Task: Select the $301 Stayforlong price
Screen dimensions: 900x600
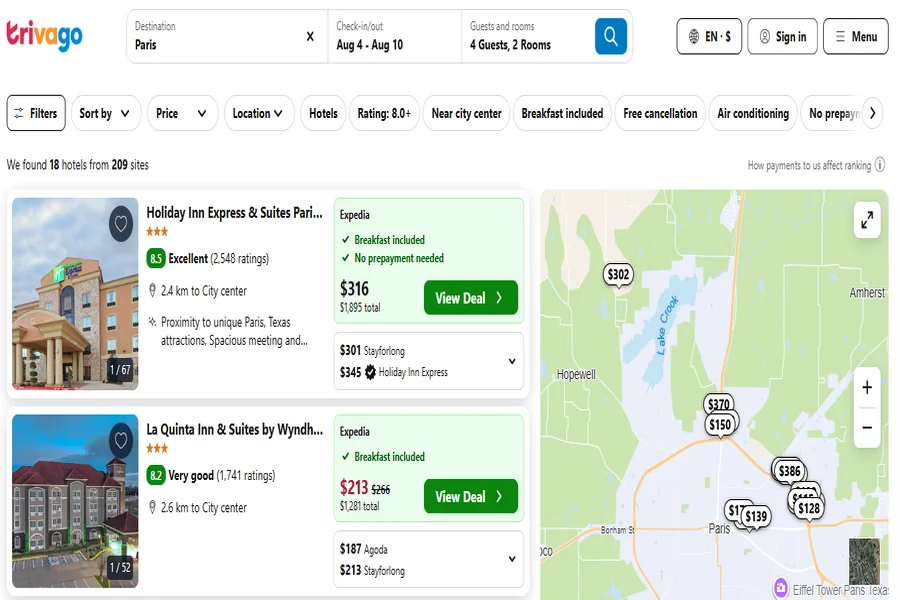Action: (372, 350)
